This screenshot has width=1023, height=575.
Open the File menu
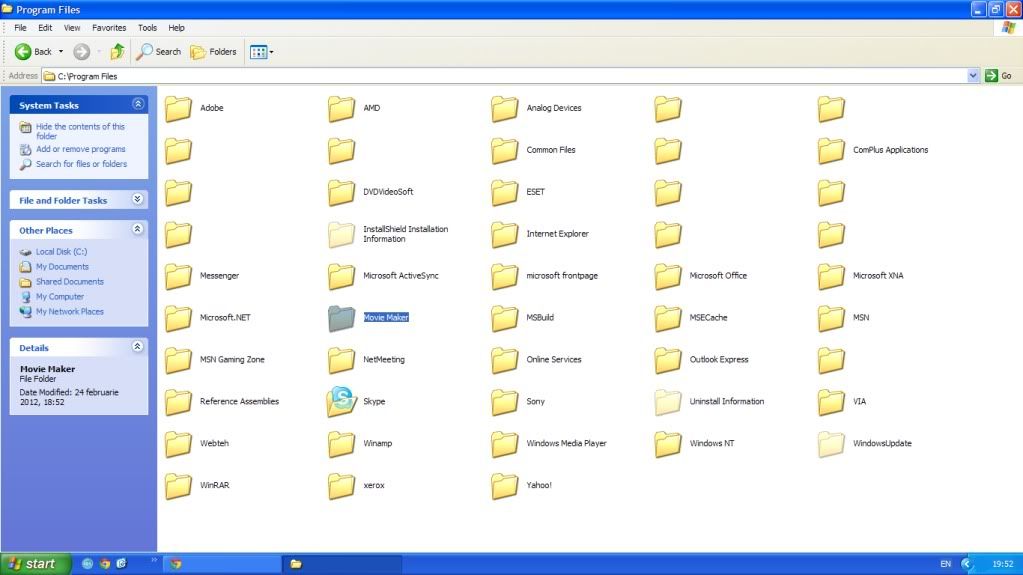(x=20, y=27)
